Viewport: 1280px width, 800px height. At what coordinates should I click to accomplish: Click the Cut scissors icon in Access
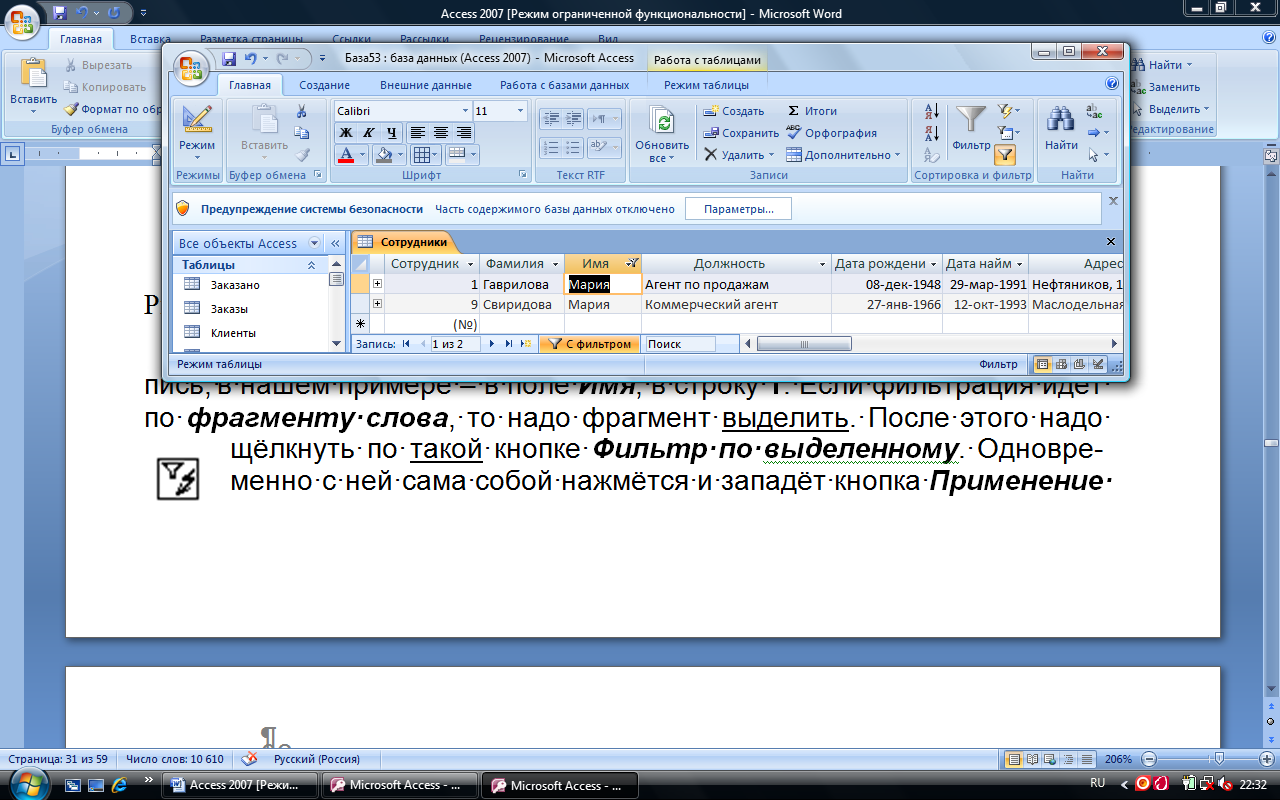pos(301,112)
